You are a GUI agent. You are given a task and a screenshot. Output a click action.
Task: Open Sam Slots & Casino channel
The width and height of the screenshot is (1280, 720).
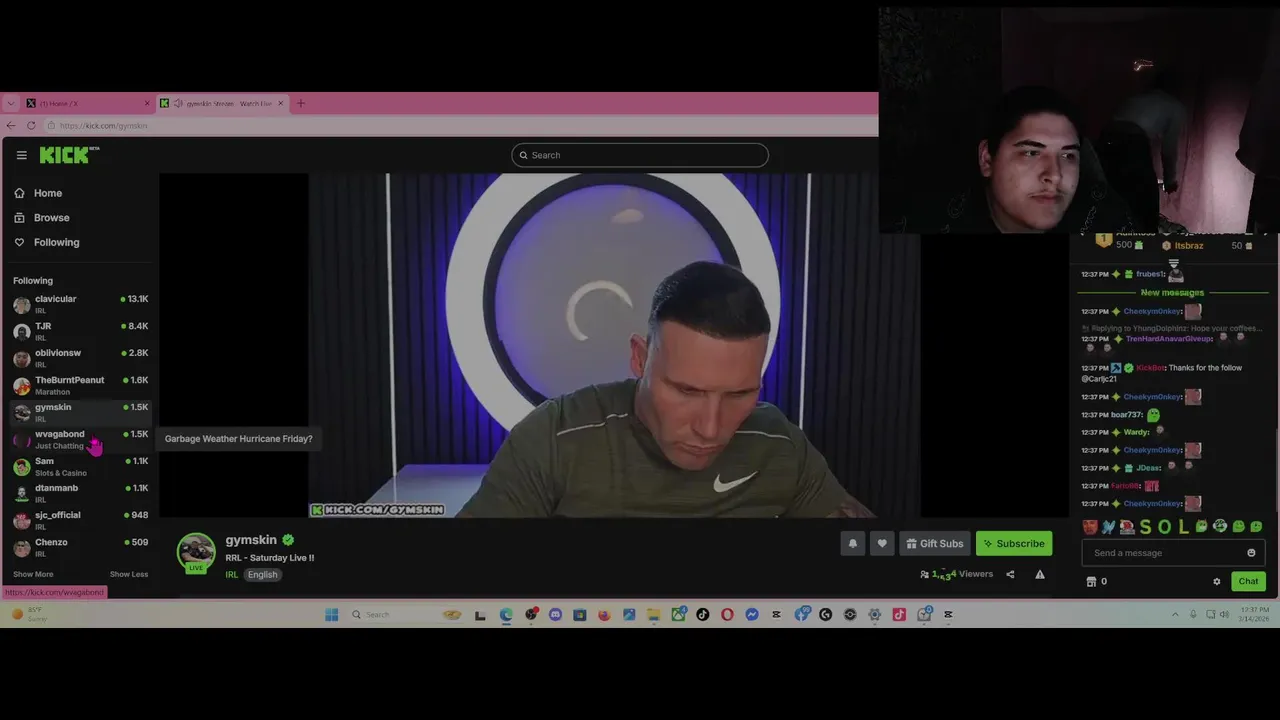[x=80, y=465]
